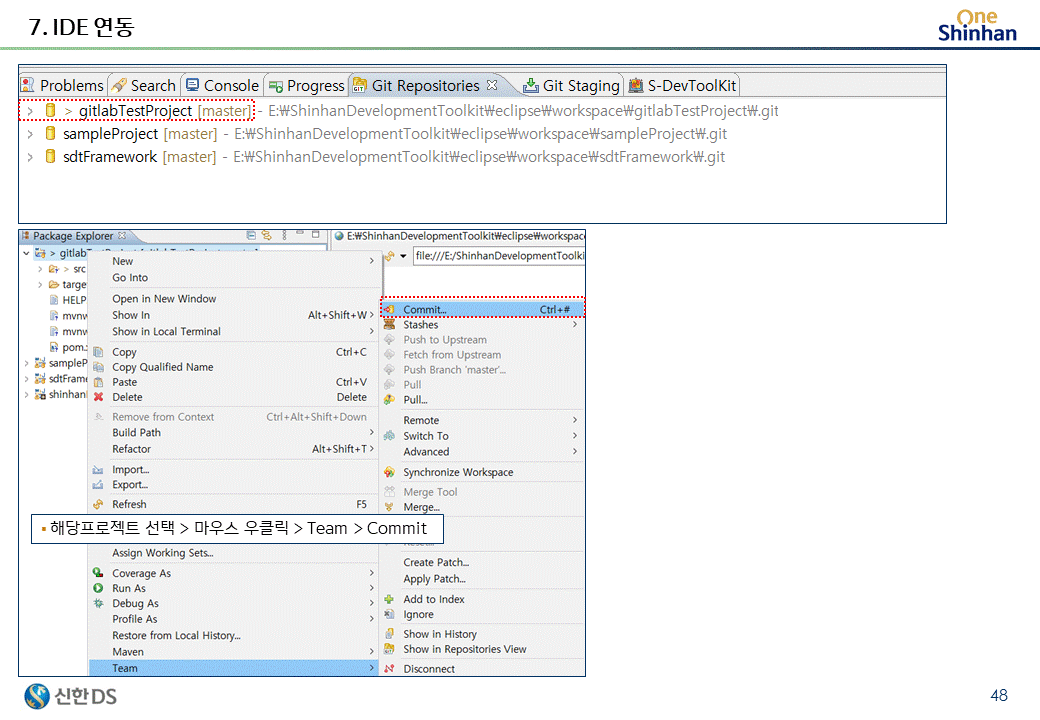The height and width of the screenshot is (720, 1040).
Task: Click Merge... entry
Action: pyautogui.click(x=483, y=507)
